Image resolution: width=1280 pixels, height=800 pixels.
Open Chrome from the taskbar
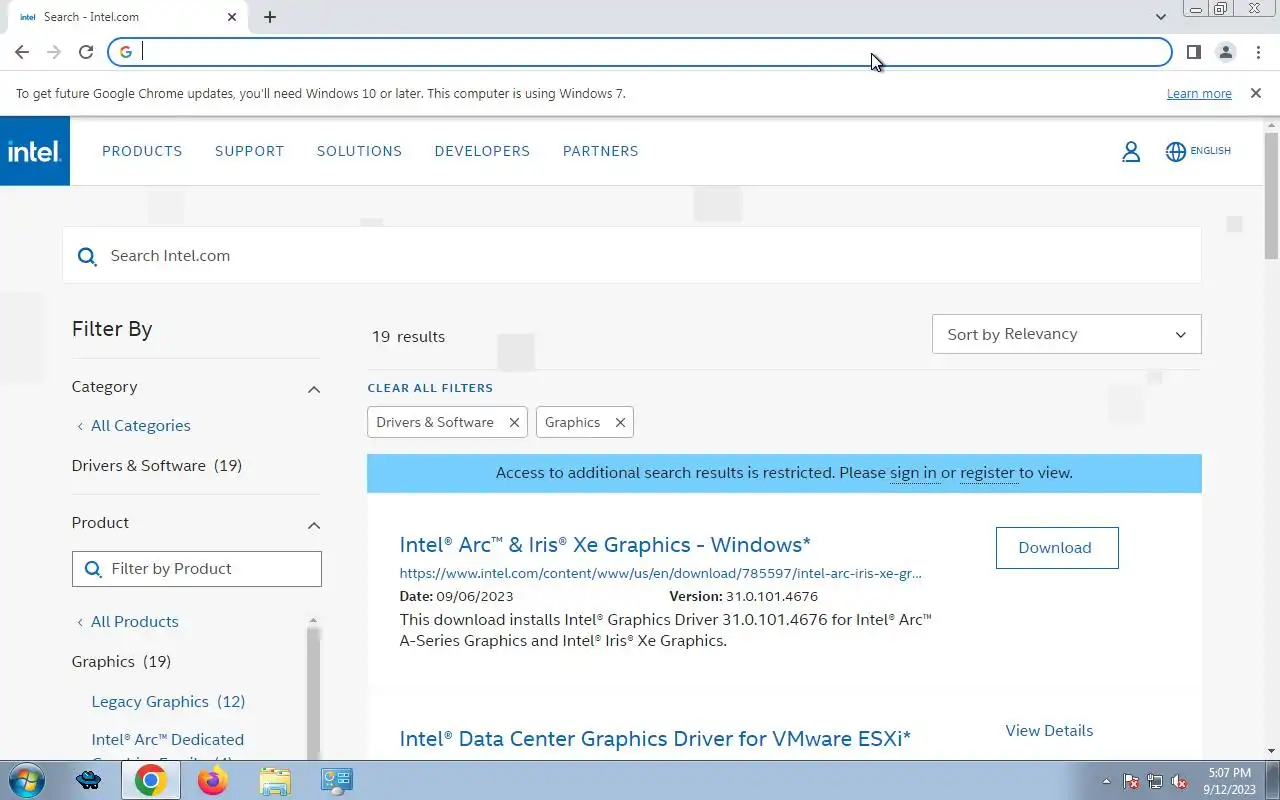150,780
